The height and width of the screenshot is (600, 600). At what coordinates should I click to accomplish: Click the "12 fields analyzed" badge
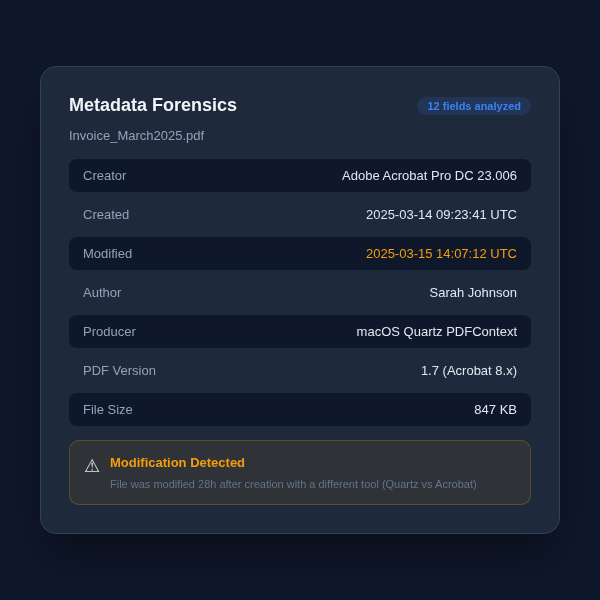(474, 106)
